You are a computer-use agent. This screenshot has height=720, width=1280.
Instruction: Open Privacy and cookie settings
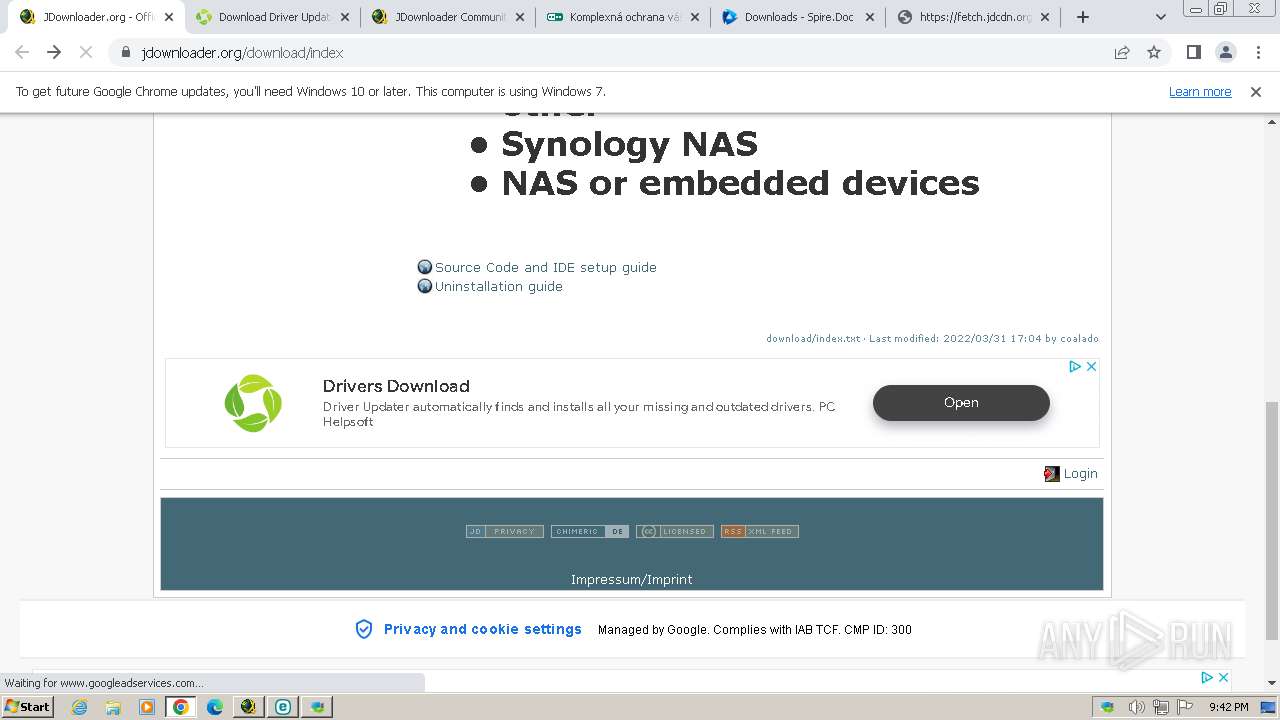point(483,629)
